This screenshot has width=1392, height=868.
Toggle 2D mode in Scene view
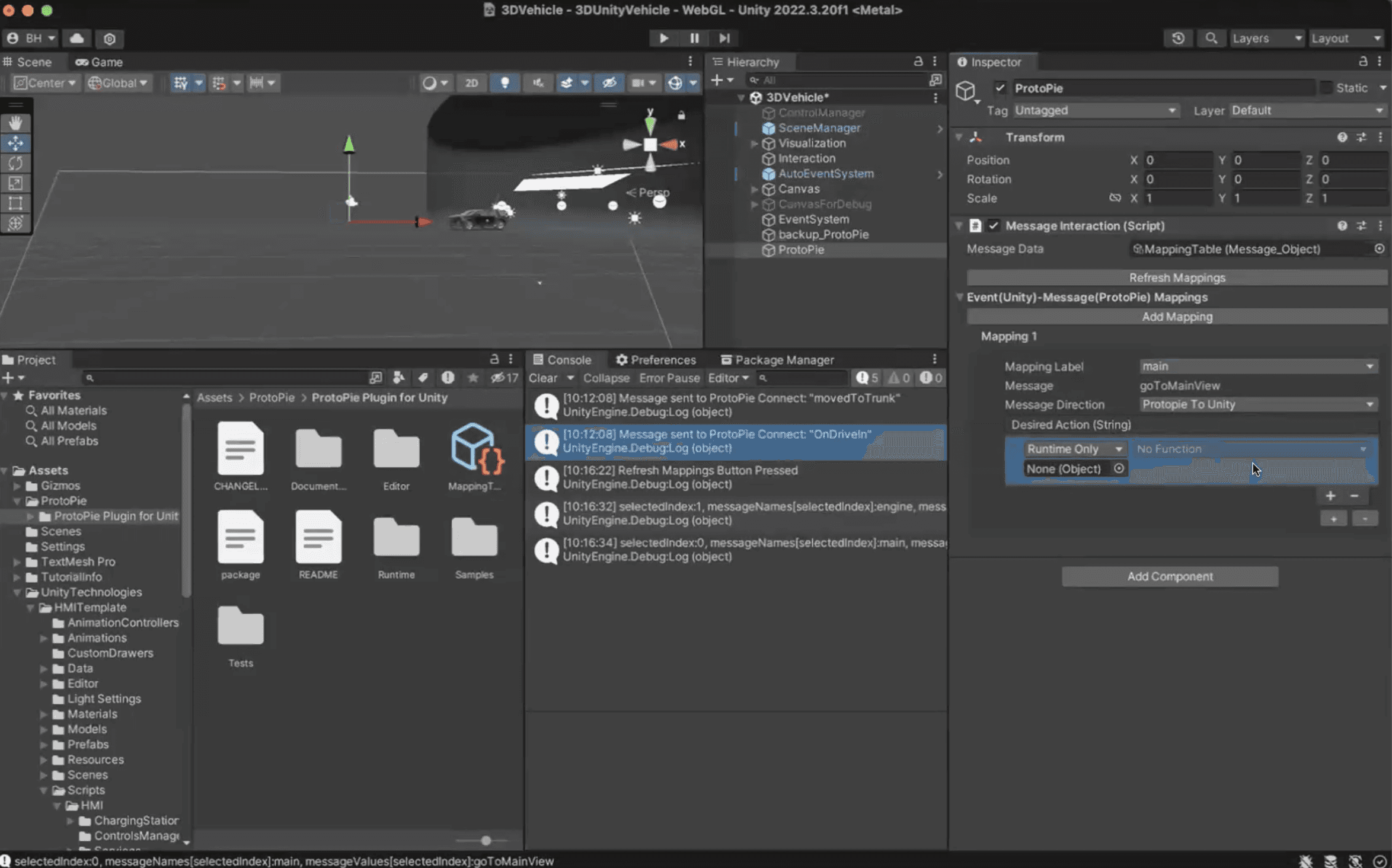(x=471, y=83)
